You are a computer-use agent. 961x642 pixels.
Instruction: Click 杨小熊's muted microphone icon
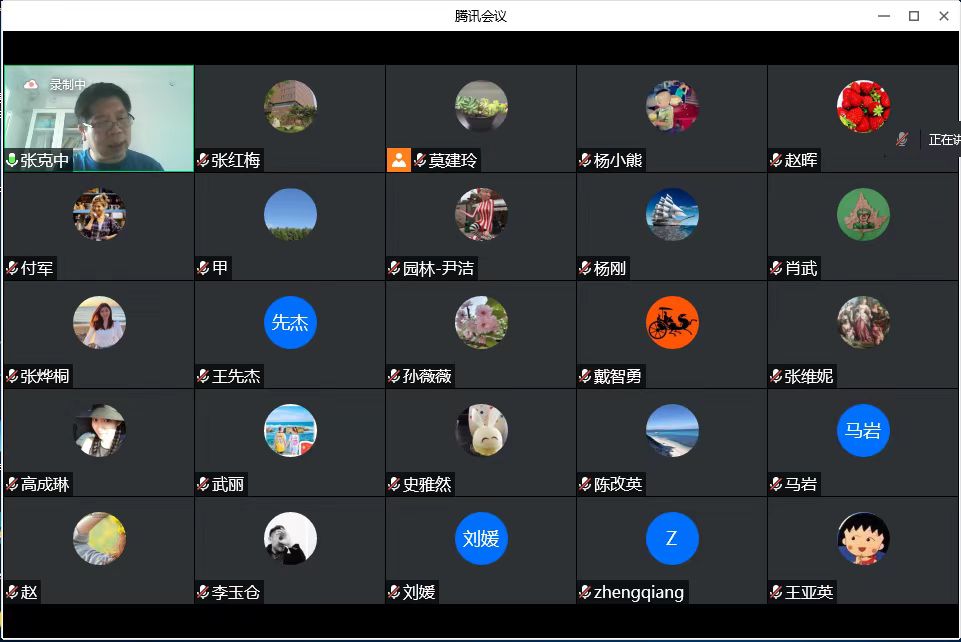pos(585,160)
